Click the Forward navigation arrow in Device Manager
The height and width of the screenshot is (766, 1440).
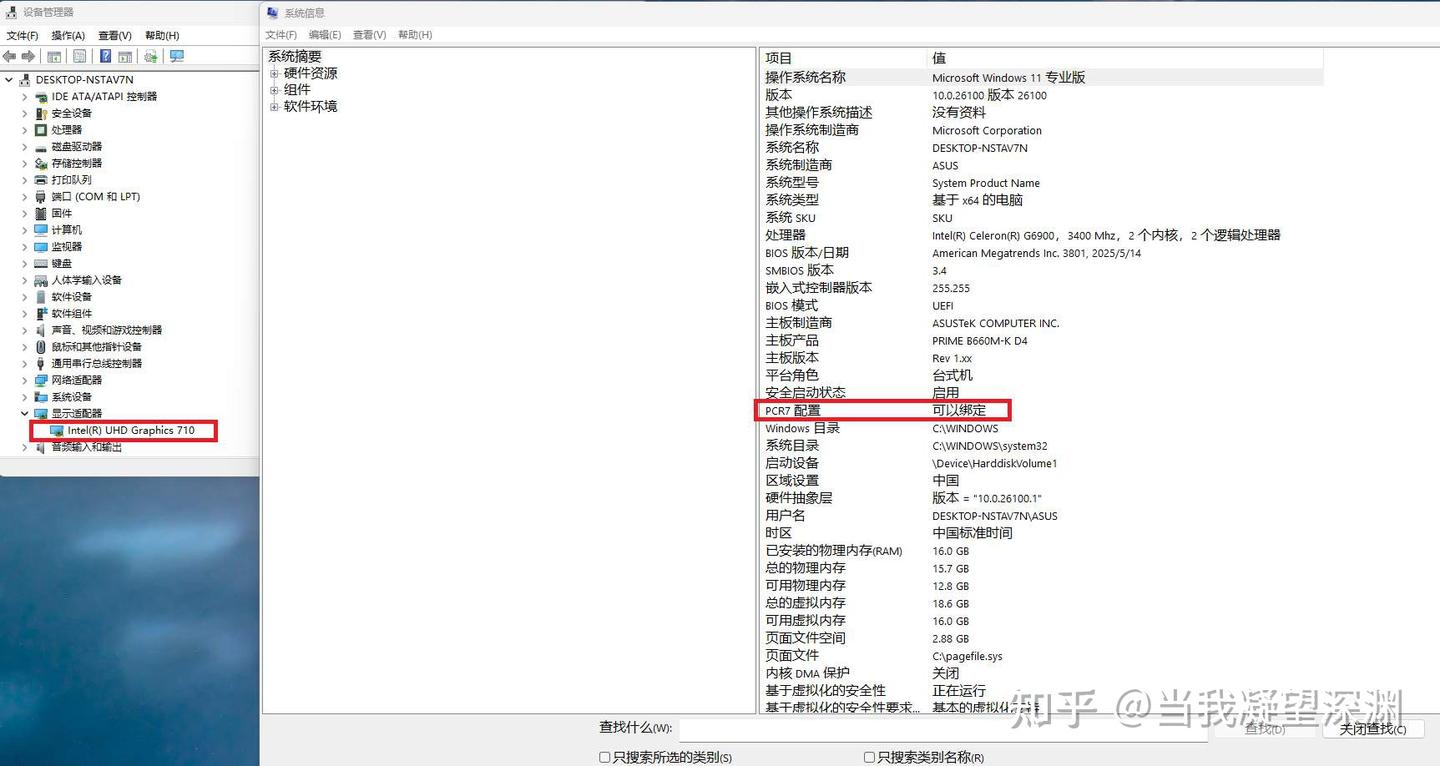pyautogui.click(x=28, y=56)
